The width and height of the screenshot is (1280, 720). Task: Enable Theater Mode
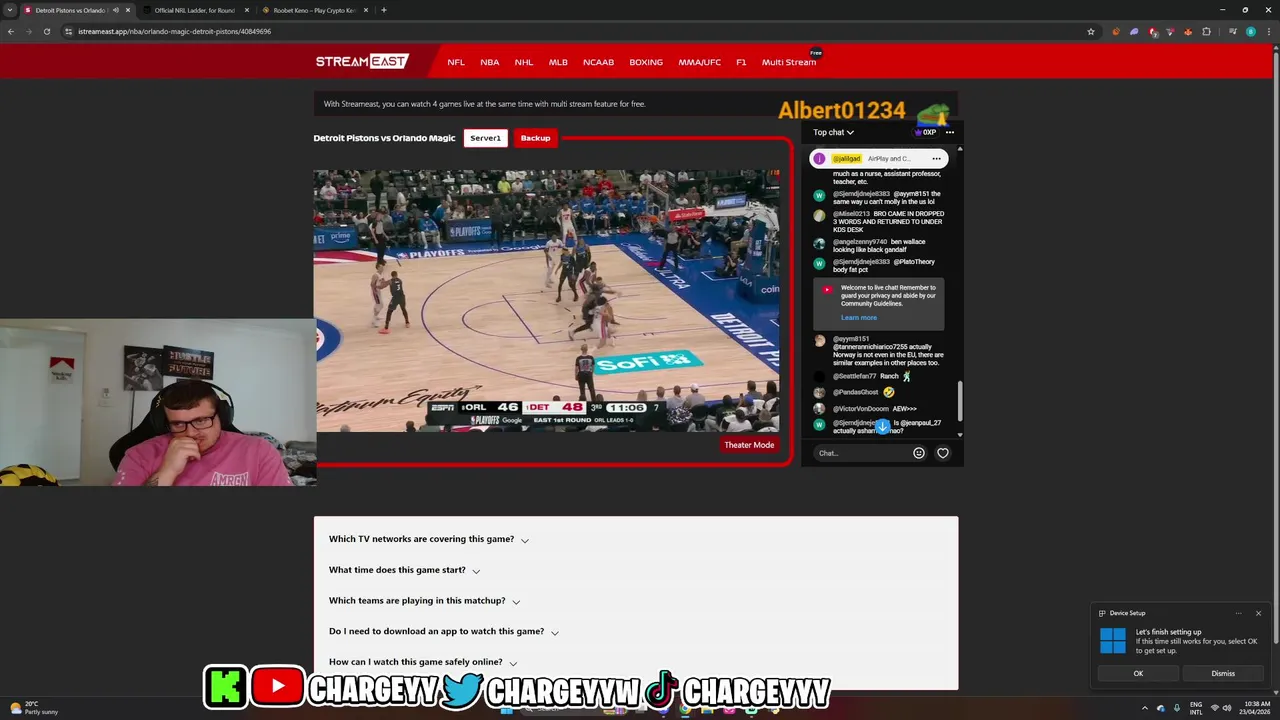749,445
